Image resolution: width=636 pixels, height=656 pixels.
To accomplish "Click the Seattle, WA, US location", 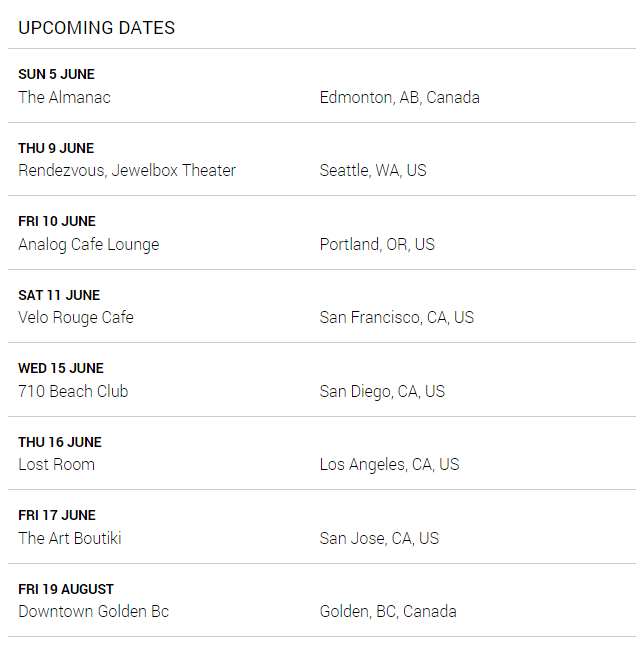I will (x=373, y=170).
